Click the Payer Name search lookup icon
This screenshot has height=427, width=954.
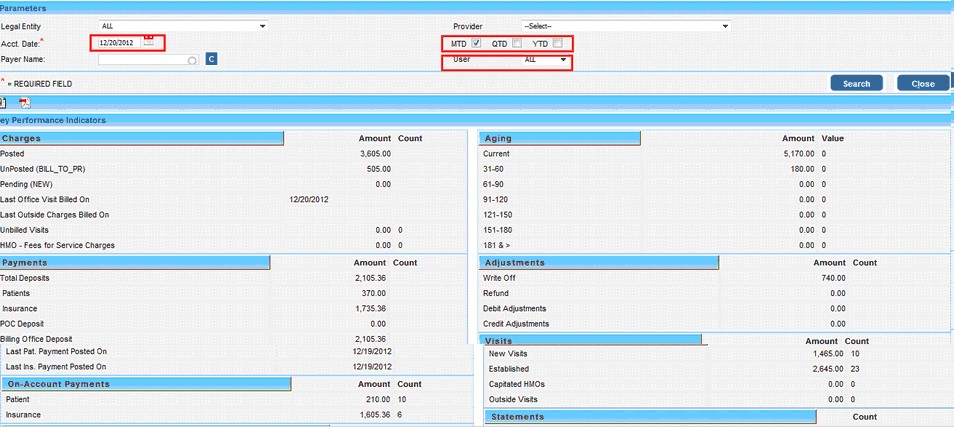(192, 60)
